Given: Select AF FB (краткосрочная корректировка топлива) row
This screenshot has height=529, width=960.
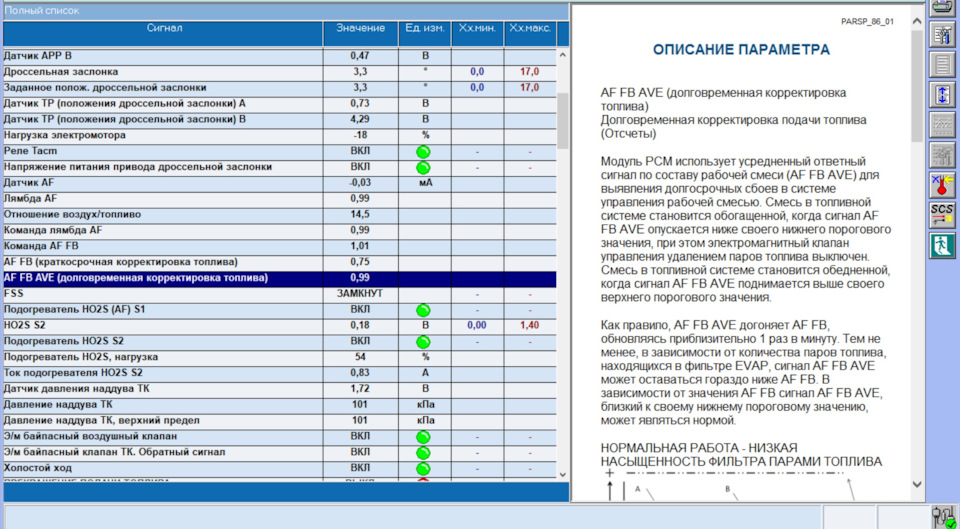Looking at the screenshot, I should pyautogui.click(x=280, y=262).
